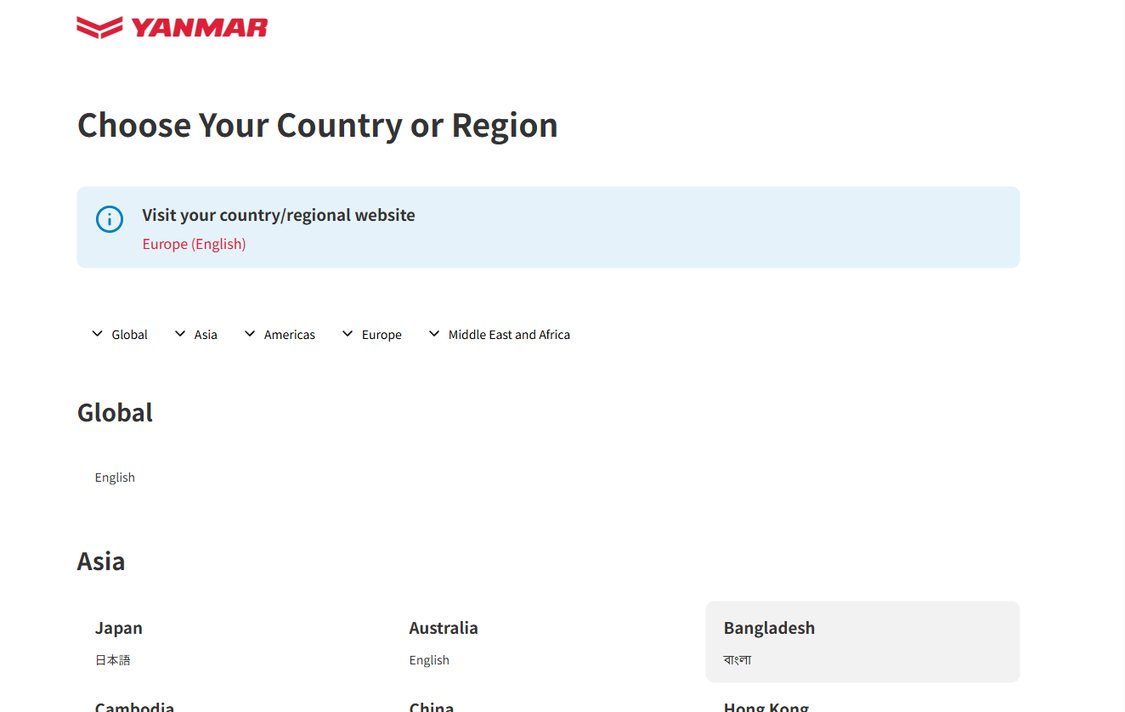This screenshot has width=1125, height=712.
Task: Click the chevron beside Americas
Action: [250, 334]
